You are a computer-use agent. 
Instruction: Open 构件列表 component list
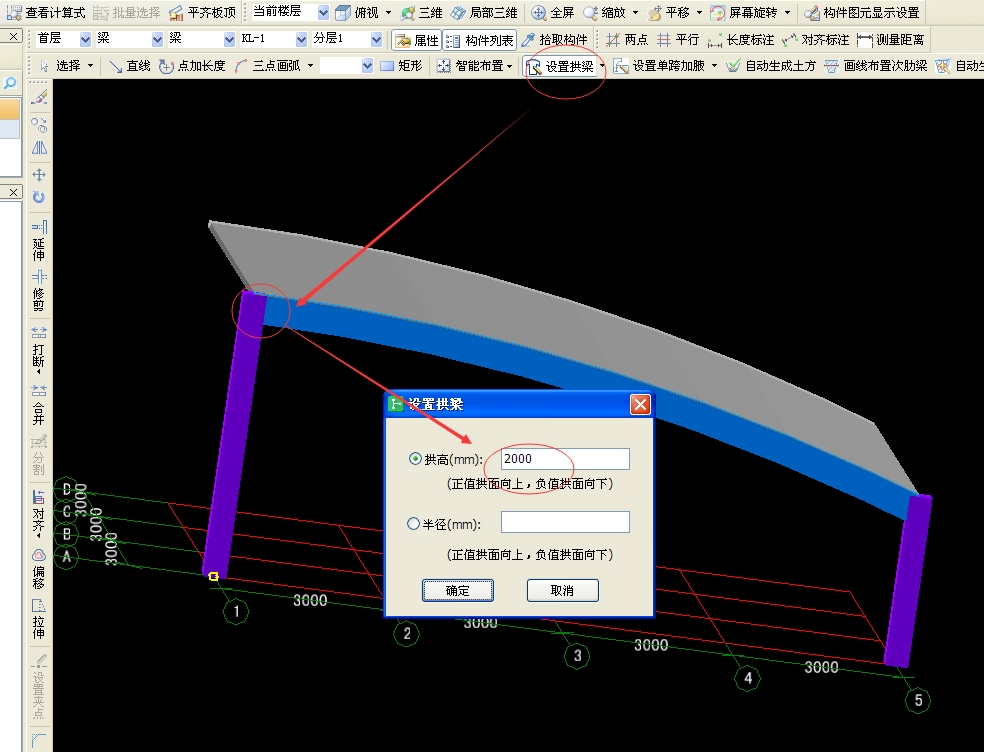coord(480,40)
